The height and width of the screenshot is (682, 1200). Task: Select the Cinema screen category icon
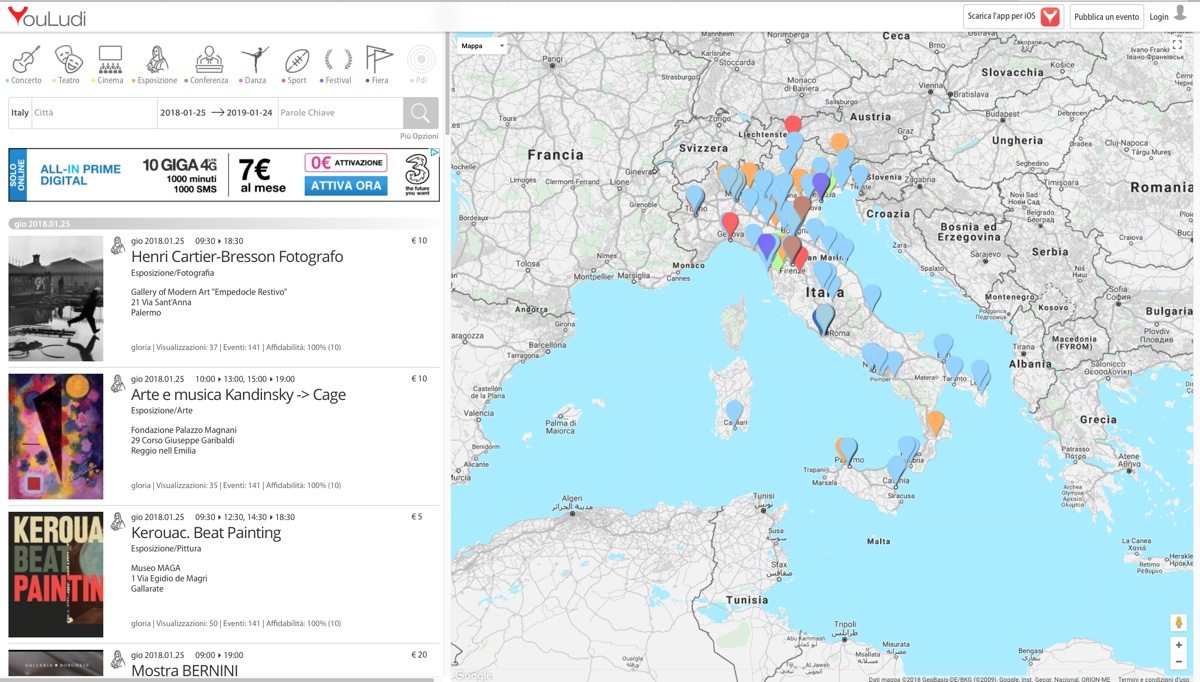110,59
